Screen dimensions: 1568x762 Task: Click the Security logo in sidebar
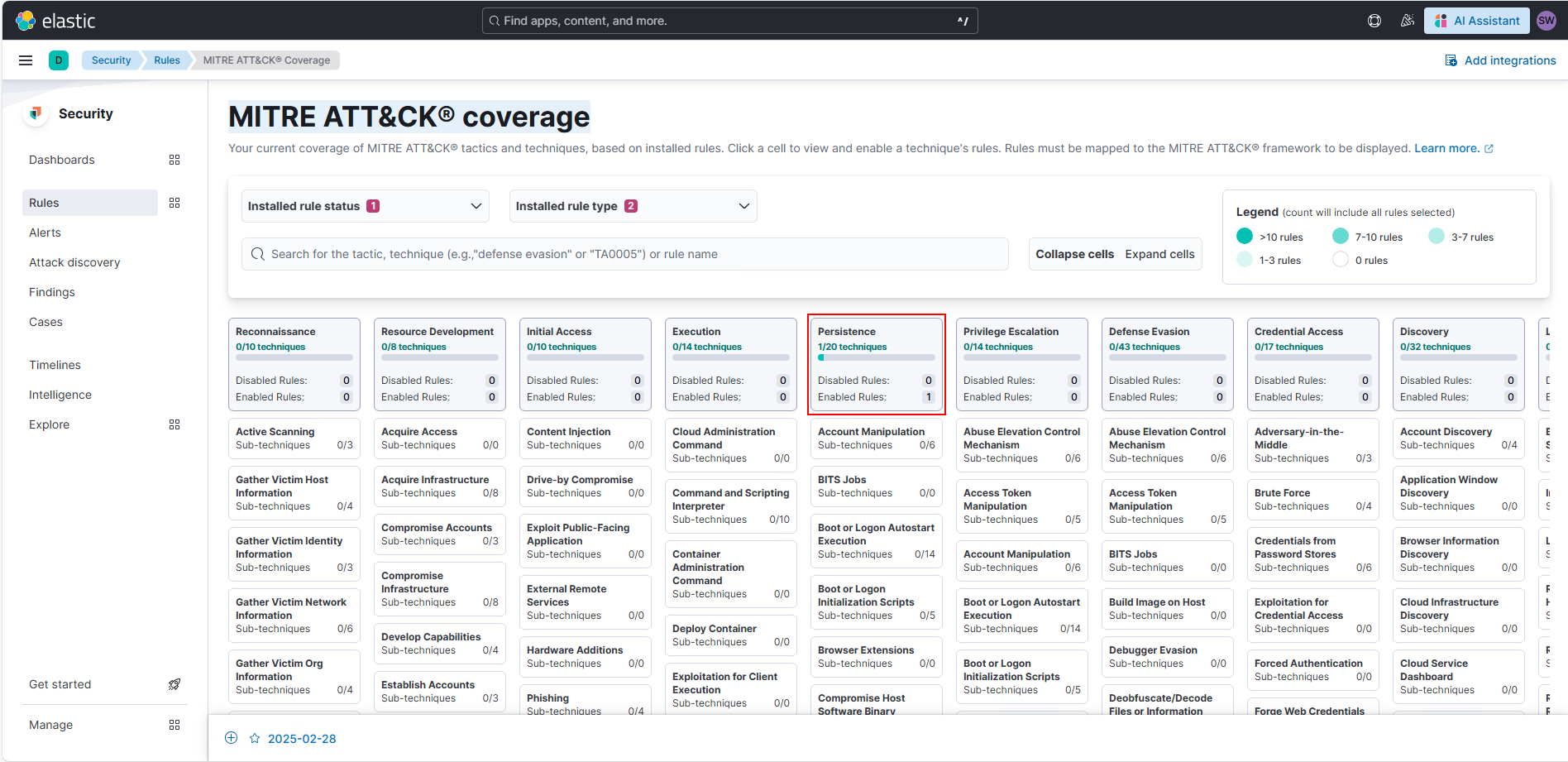(x=36, y=113)
